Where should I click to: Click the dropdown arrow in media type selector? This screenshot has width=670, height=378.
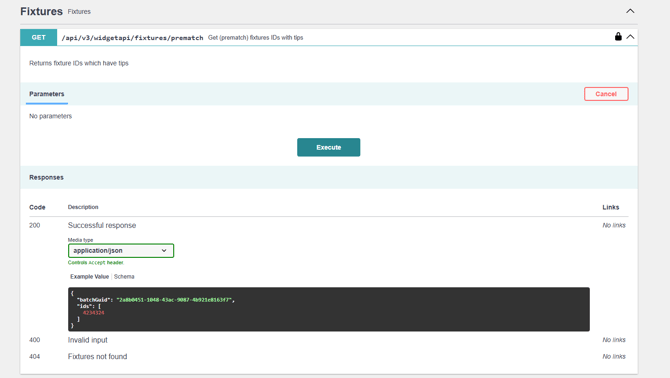[164, 251]
